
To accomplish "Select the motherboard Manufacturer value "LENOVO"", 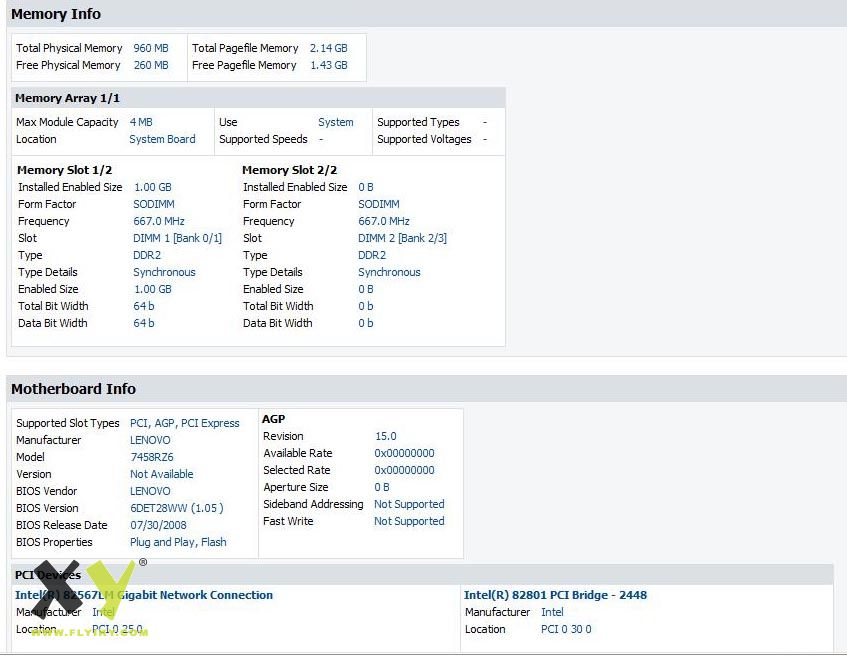I will click(x=150, y=440).
